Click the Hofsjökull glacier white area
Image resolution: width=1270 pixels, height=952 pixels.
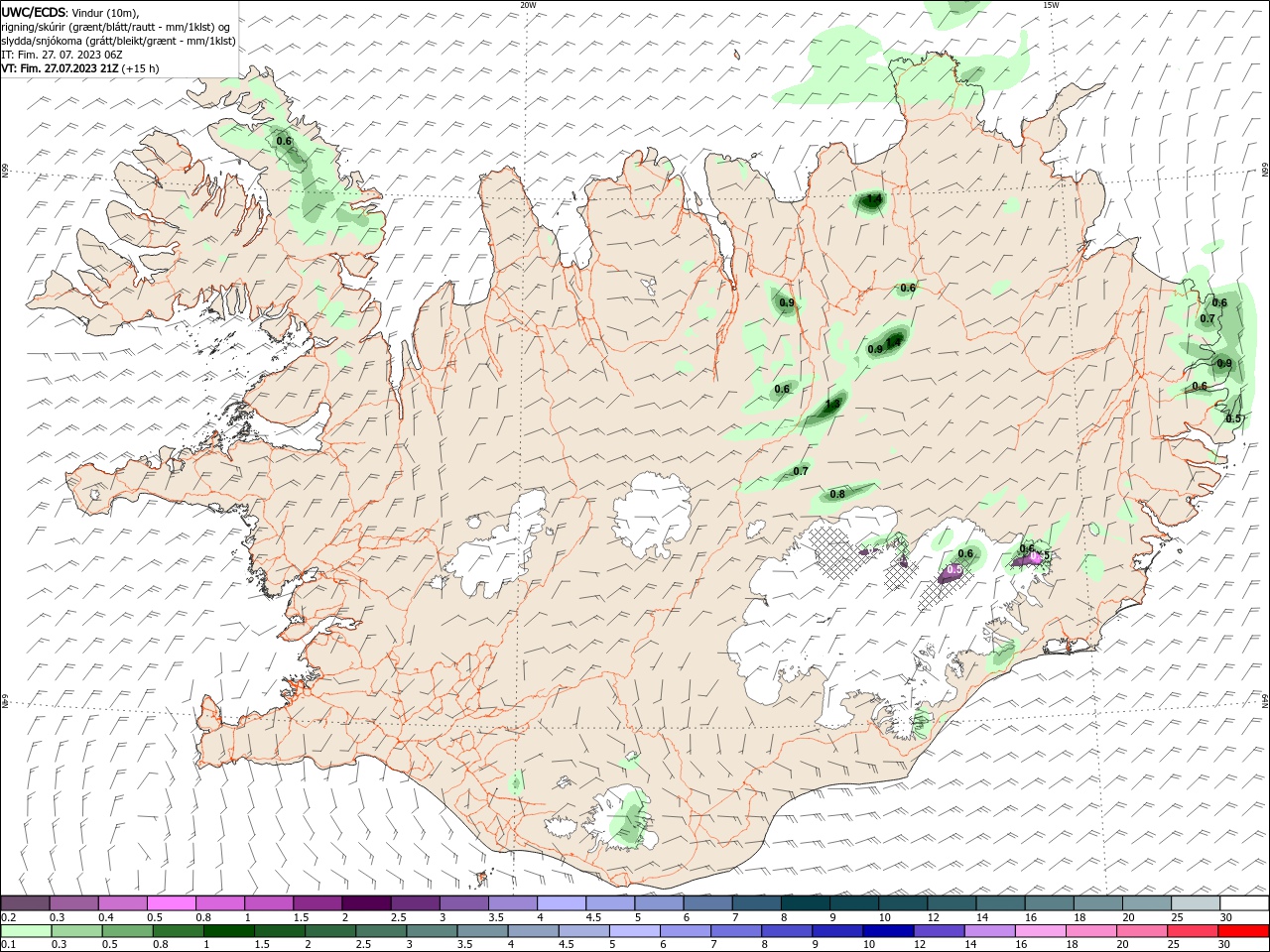tap(654, 515)
